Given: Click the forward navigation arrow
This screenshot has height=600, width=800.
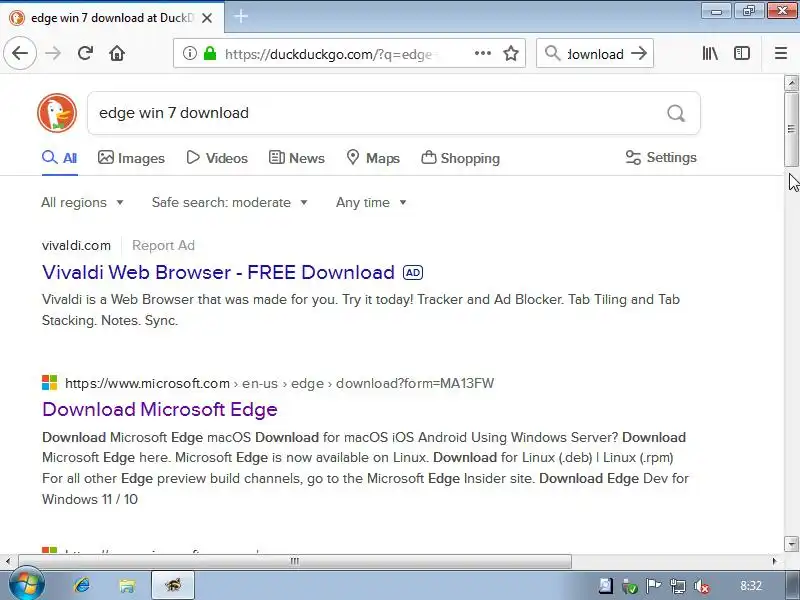Looking at the screenshot, I should [53, 53].
